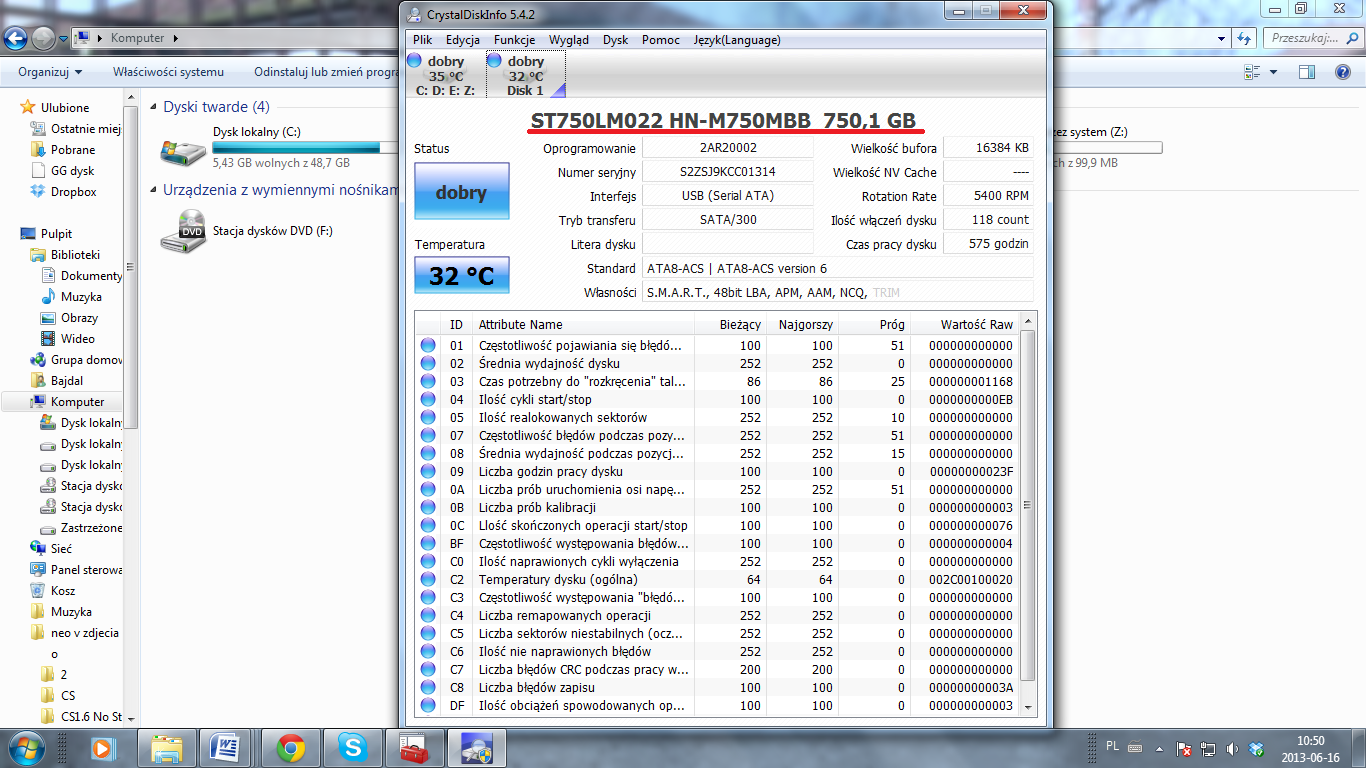Click the status circle for attribute C7
This screenshot has height=768, width=1366.
click(x=428, y=669)
